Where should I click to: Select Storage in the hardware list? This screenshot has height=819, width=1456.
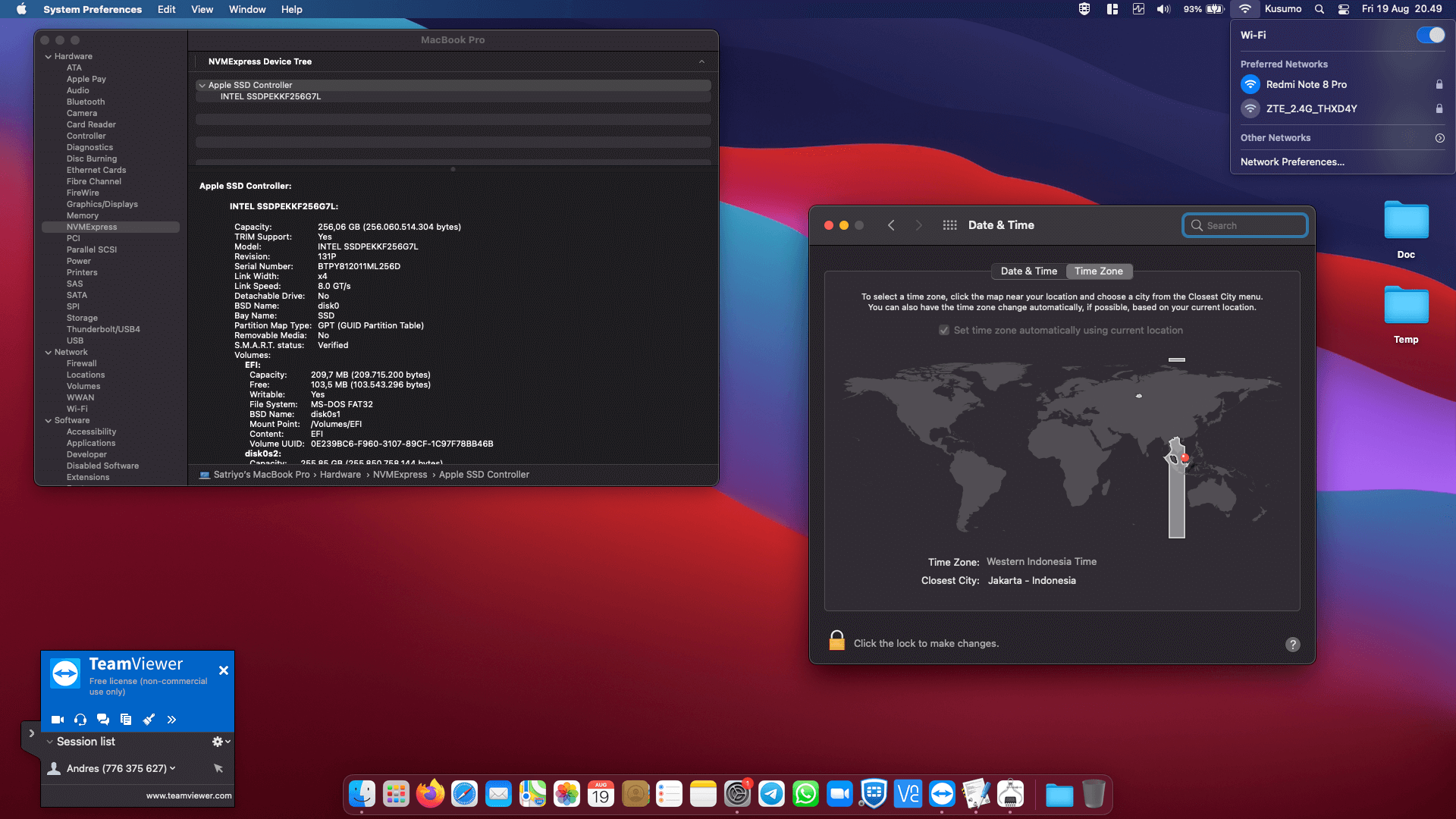click(82, 318)
